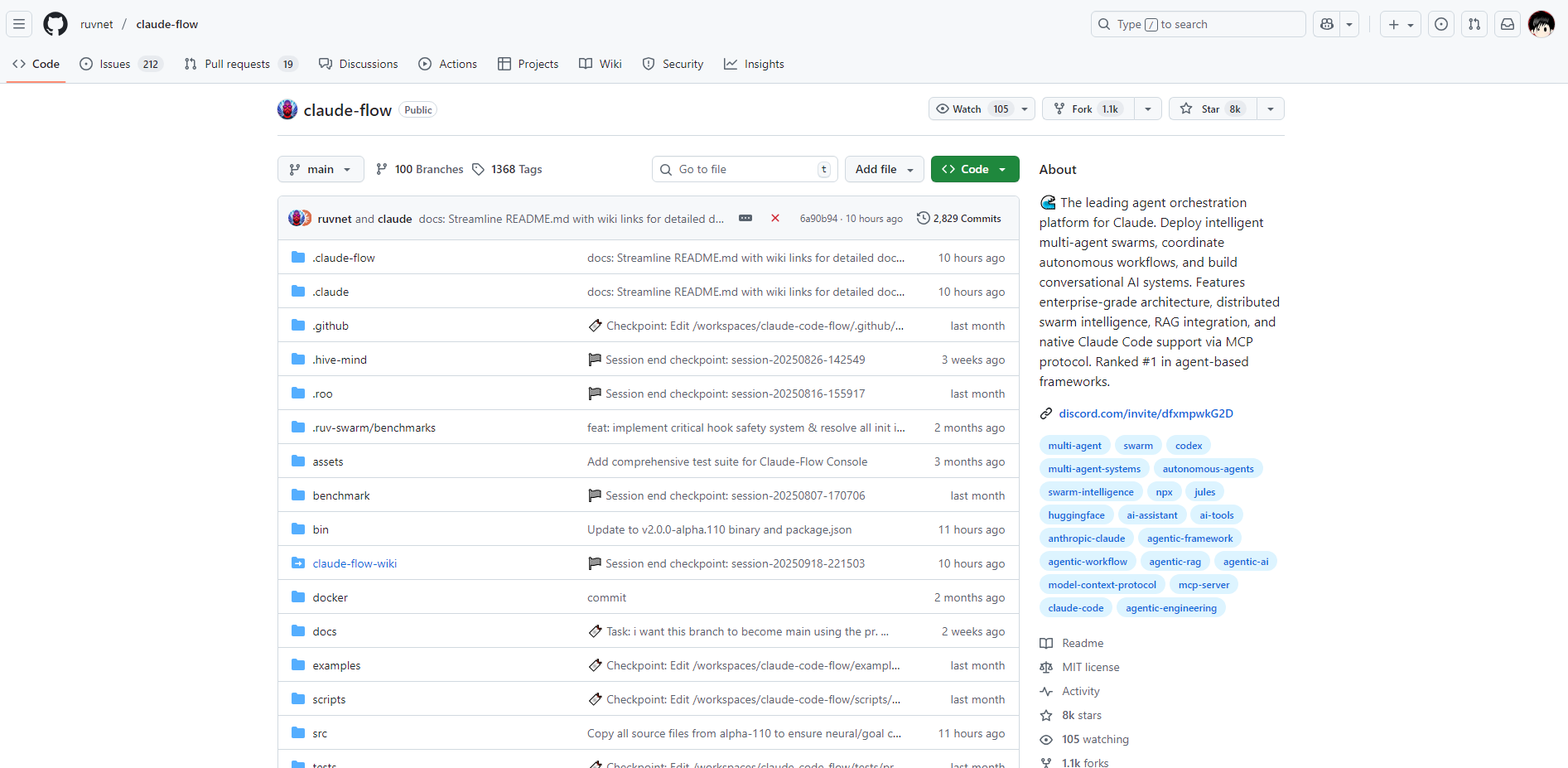Open the GitHub homepage logo
1568x768 pixels.
point(55,24)
